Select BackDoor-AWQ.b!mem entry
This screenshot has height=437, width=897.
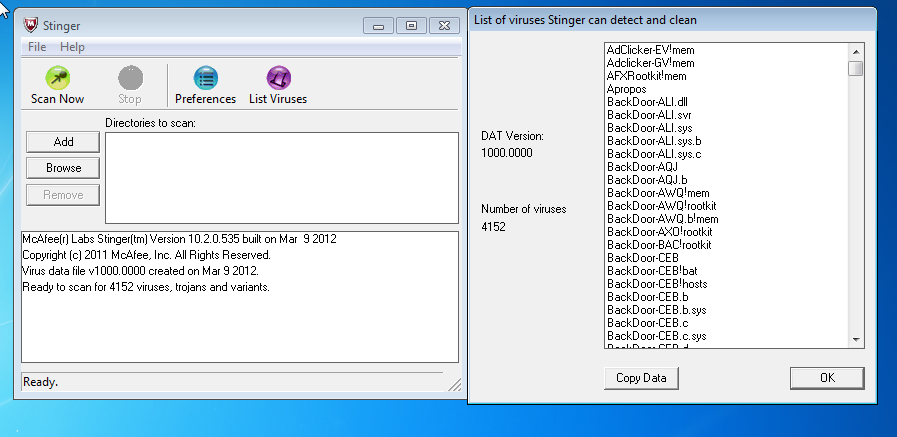(x=662, y=219)
